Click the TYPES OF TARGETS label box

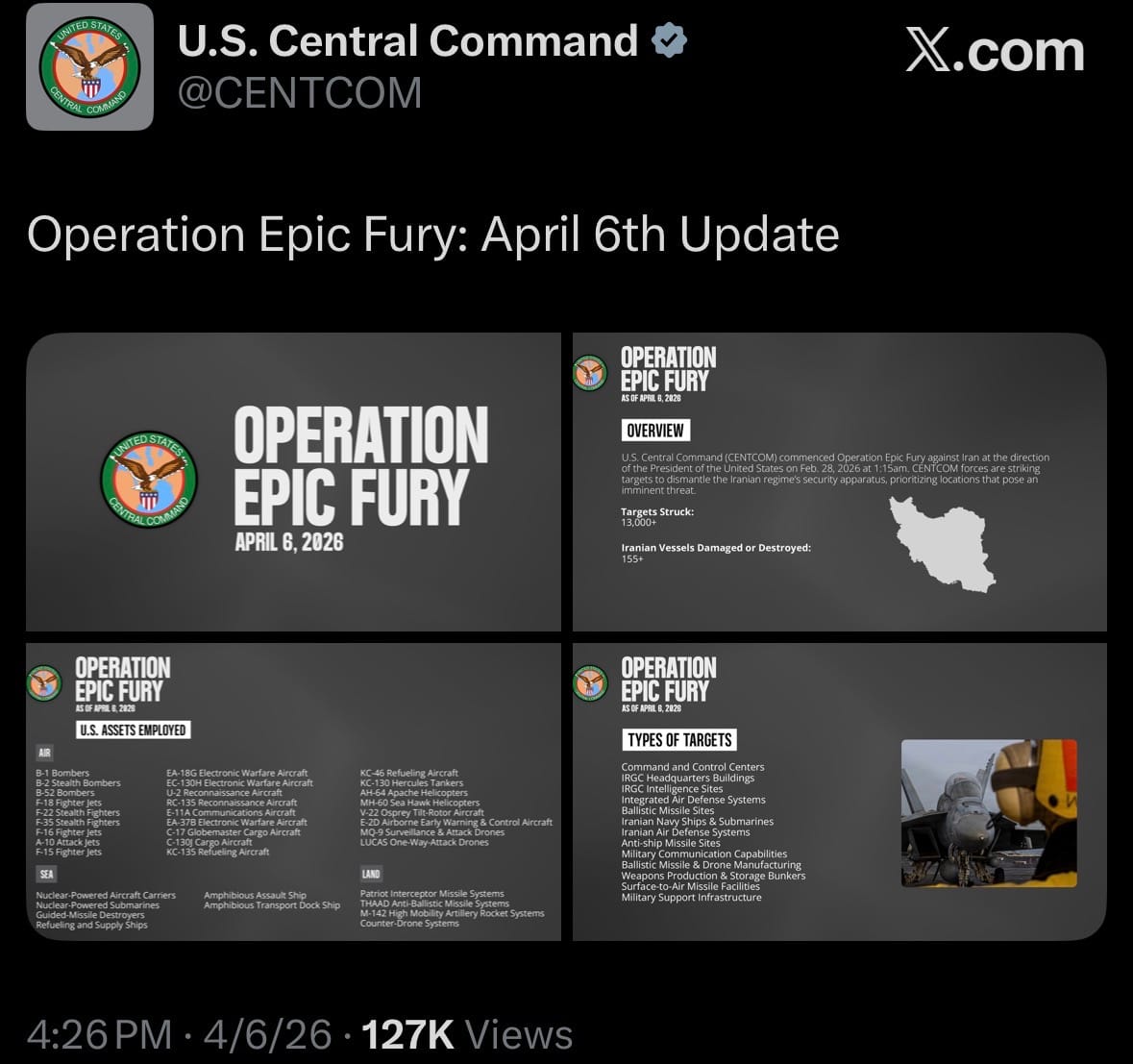(679, 739)
